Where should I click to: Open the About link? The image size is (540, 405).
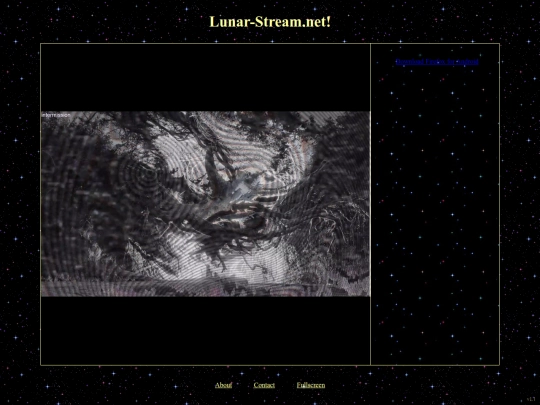[223, 385]
